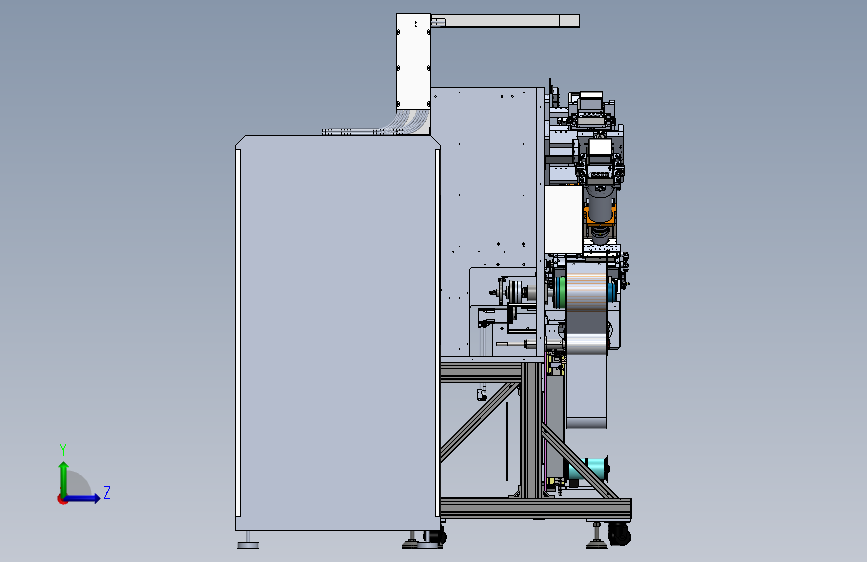The image size is (867, 562).
Task: Select the large gray cabinet front panel
Action: pos(338,333)
